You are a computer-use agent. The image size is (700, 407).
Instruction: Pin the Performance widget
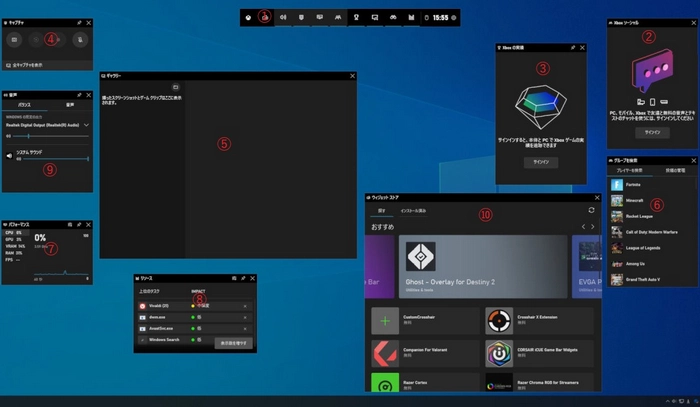coord(79,224)
